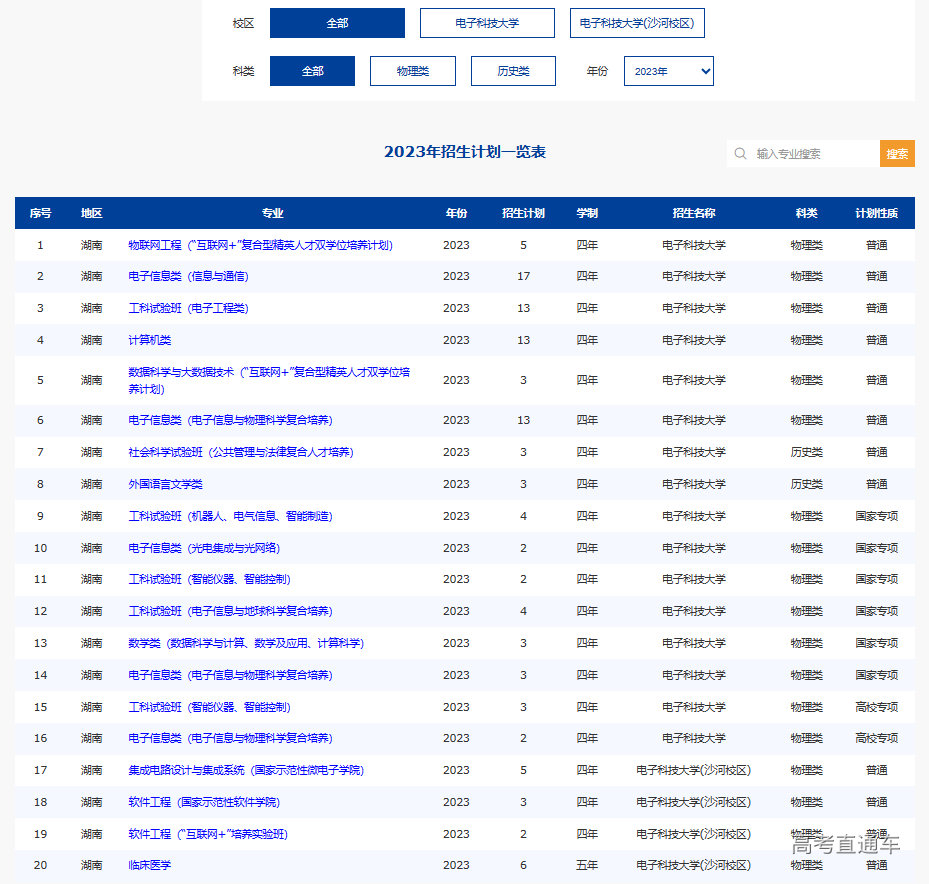Open 社会科学试验班 major link

pos(240,452)
